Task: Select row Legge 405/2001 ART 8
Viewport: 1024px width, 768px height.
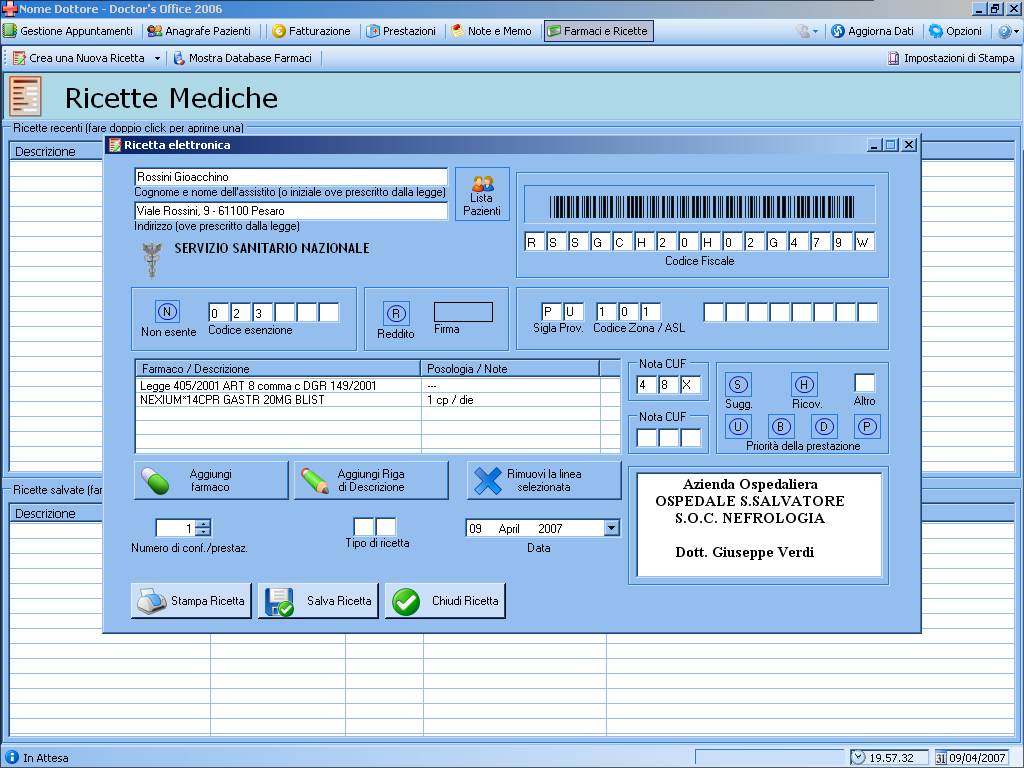Action: (377, 385)
